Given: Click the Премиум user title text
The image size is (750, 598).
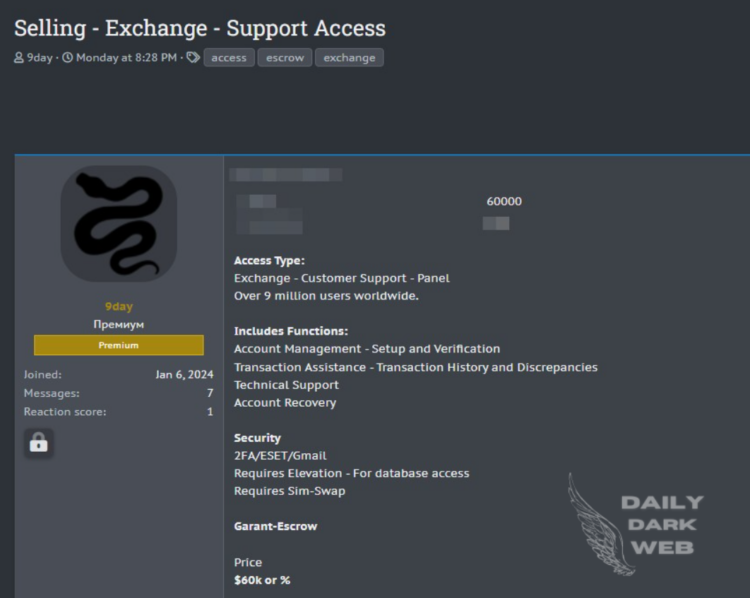Looking at the screenshot, I should click(119, 324).
